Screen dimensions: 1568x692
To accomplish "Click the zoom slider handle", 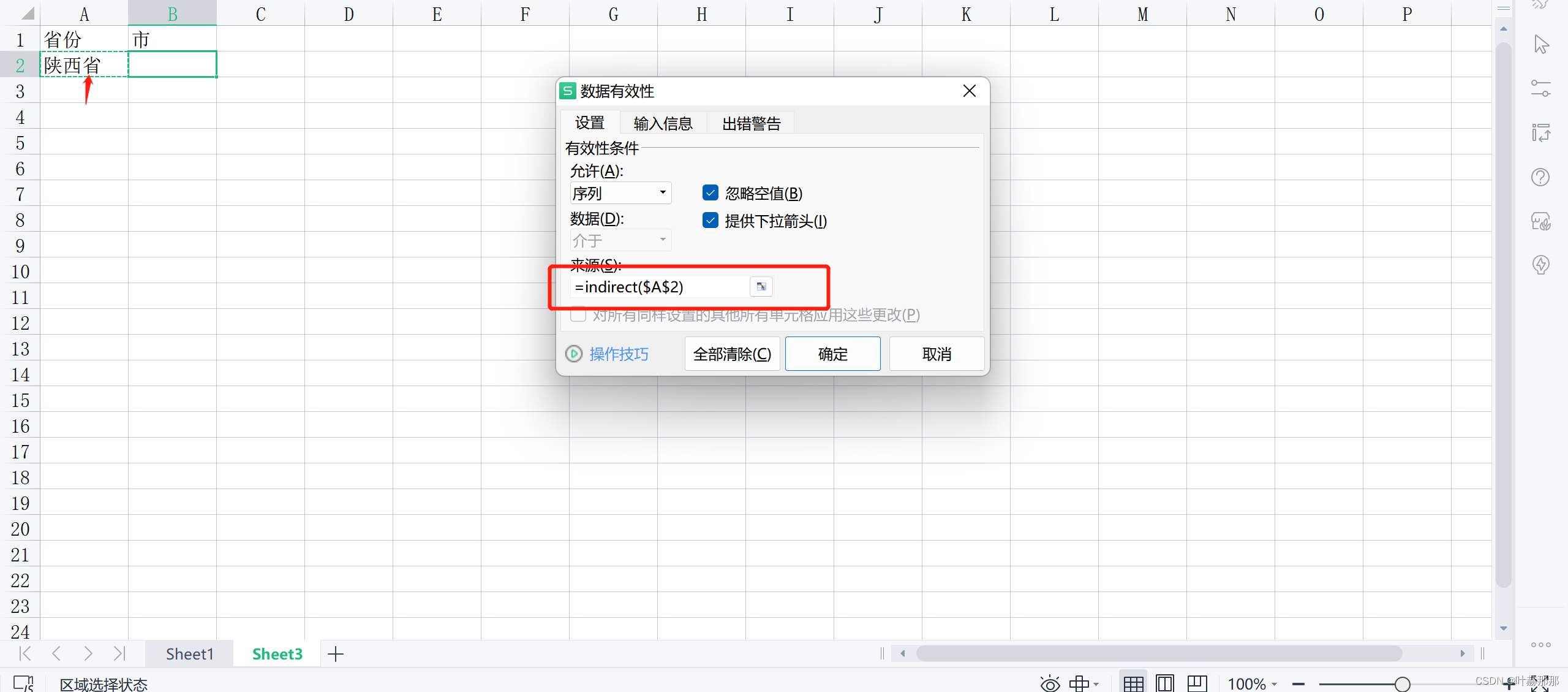I will click(x=1402, y=683).
